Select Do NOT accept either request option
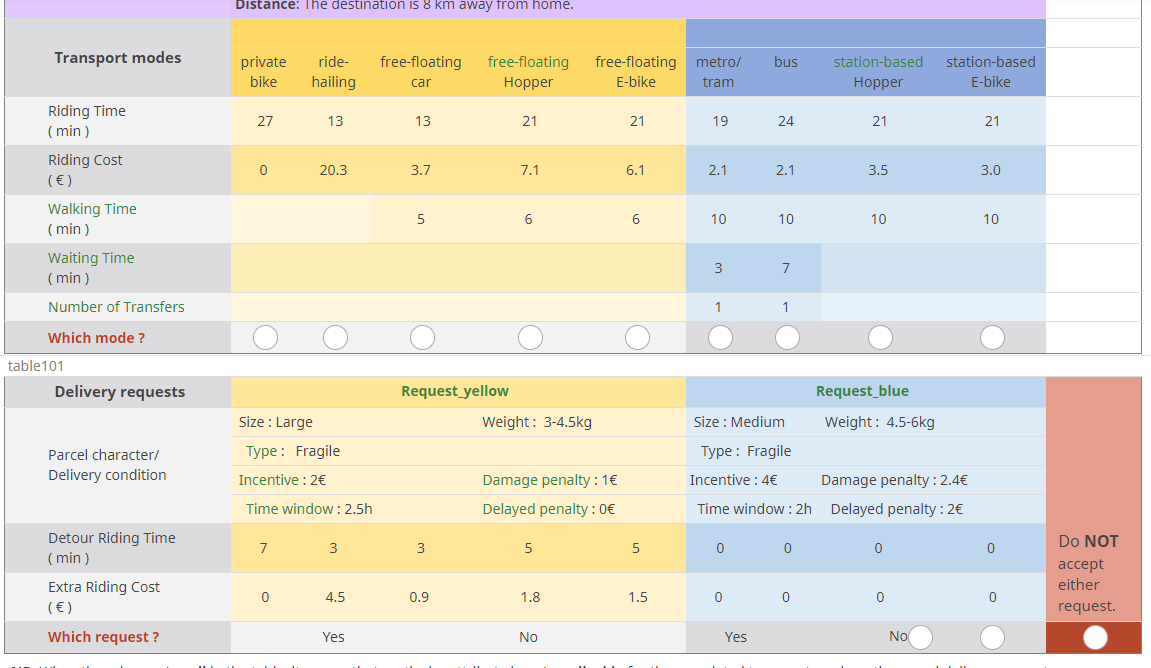 pyautogui.click(x=1095, y=637)
